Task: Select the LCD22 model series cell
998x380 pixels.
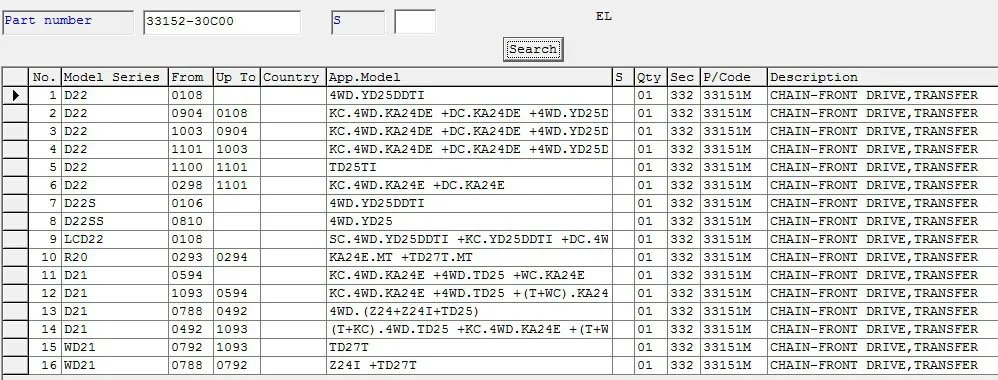Action: pos(115,239)
